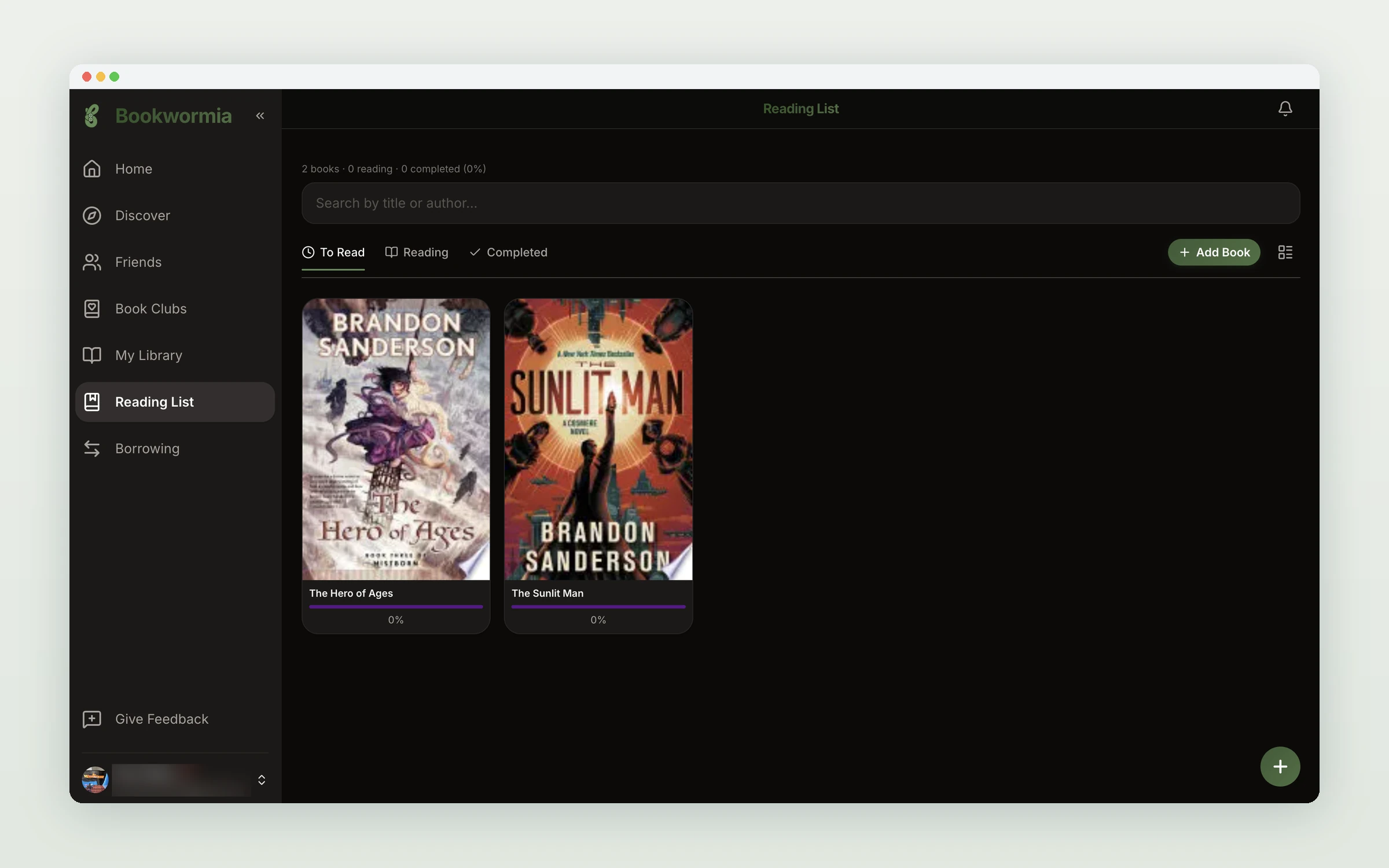Focus the search by title or author field

(800, 203)
